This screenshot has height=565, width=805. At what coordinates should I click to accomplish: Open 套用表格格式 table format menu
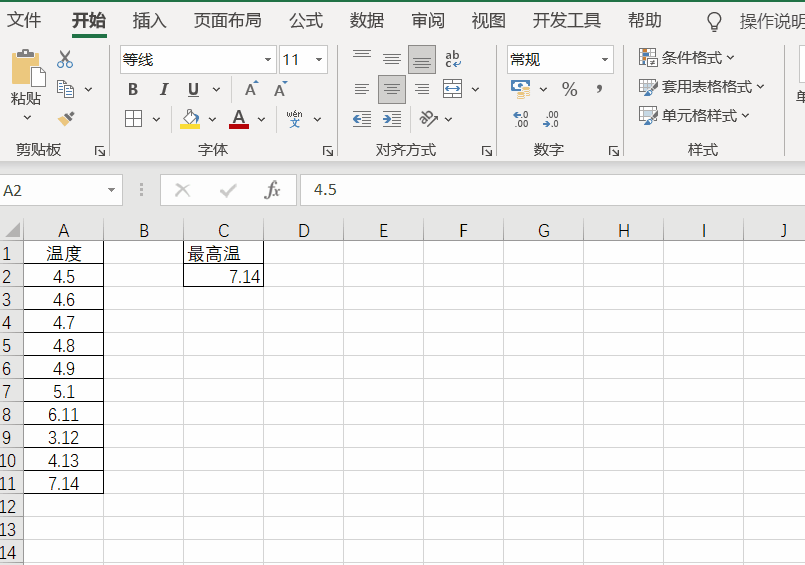coord(702,86)
